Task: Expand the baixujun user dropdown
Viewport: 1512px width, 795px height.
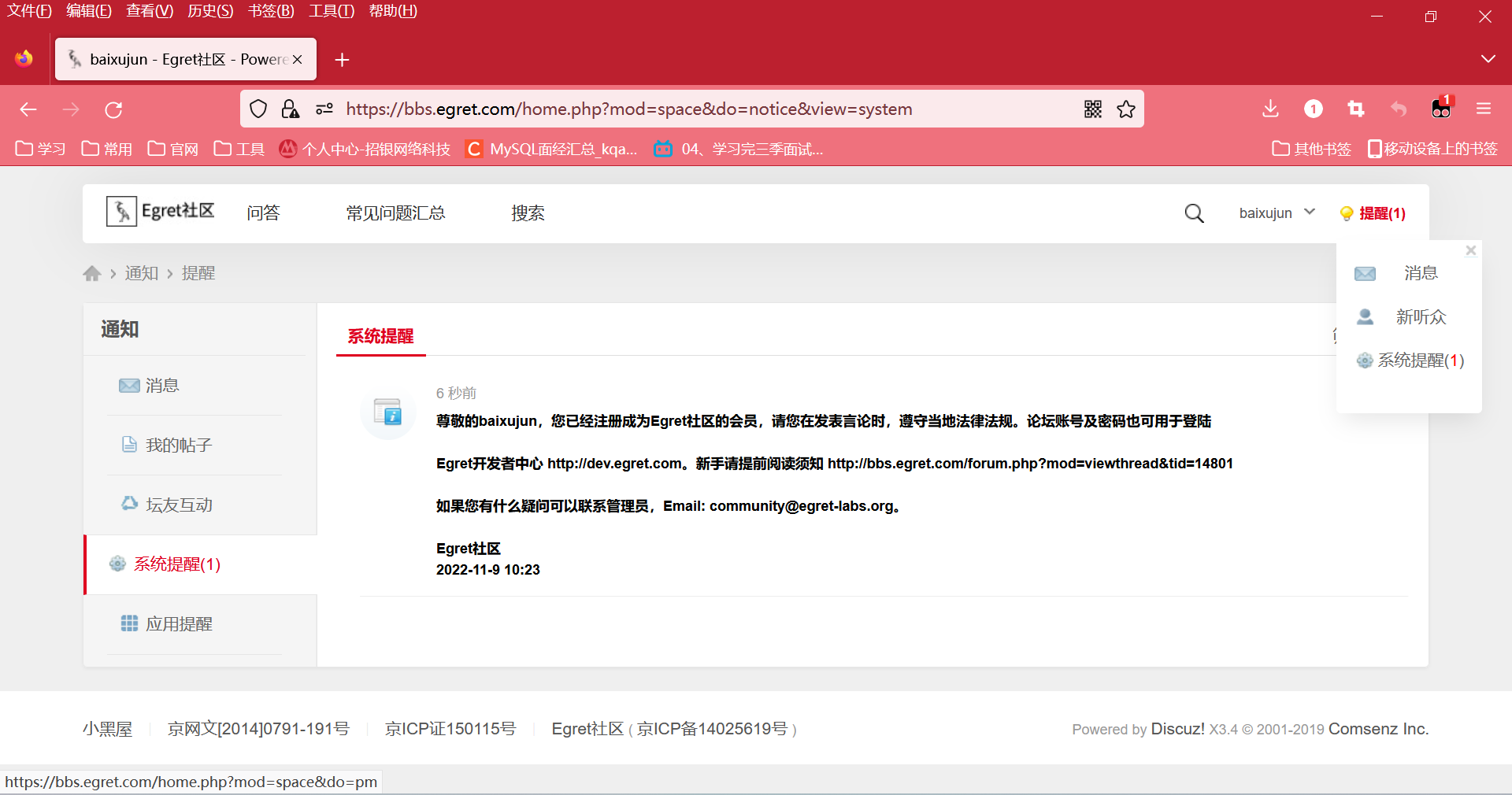Action: (1277, 213)
